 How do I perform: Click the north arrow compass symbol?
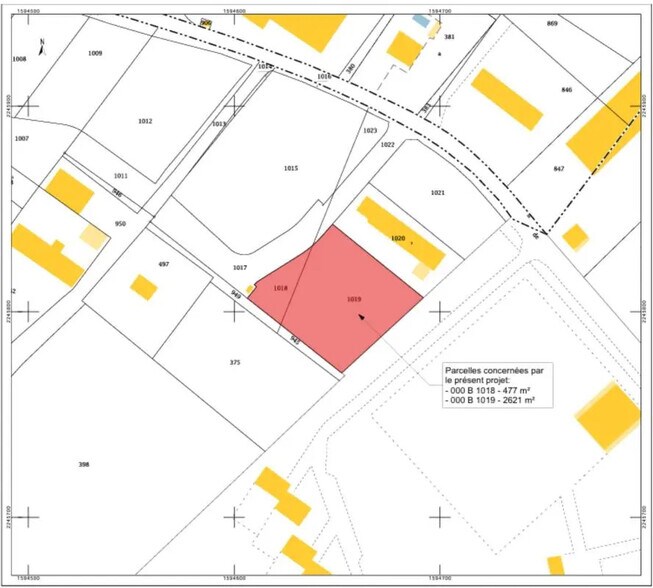42,44
